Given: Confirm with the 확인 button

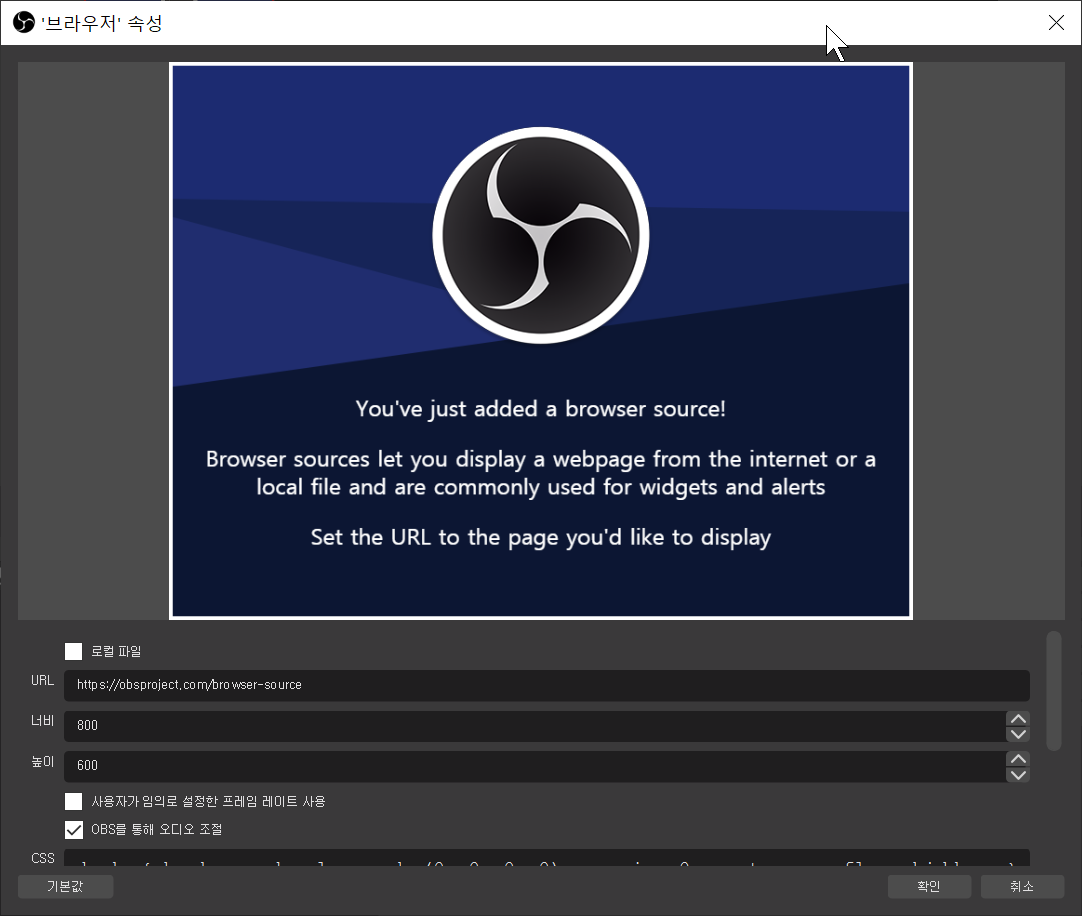Looking at the screenshot, I should [929, 886].
